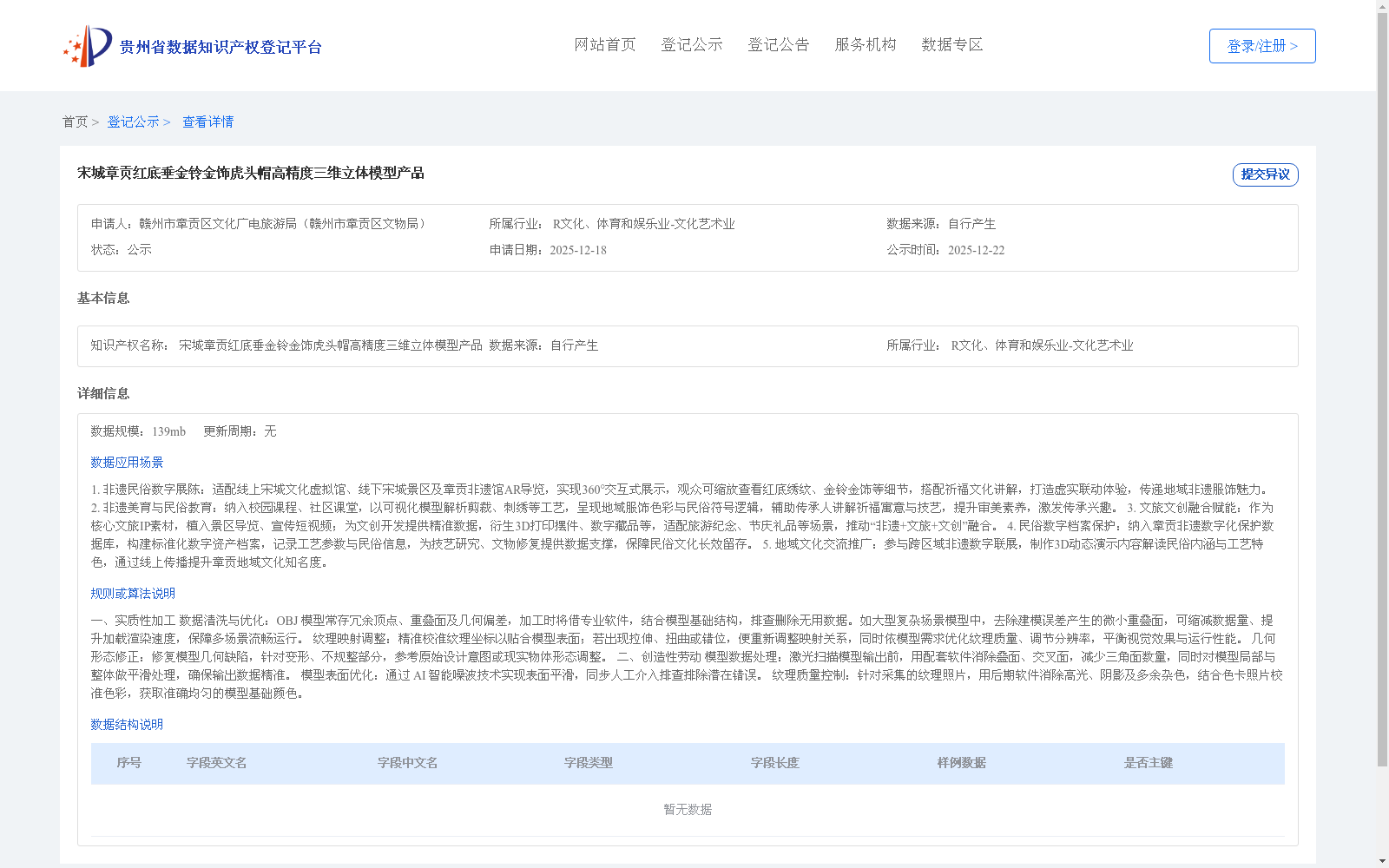Click the 详细信息 section heading
The width and height of the screenshot is (1389, 868).
coord(103,394)
